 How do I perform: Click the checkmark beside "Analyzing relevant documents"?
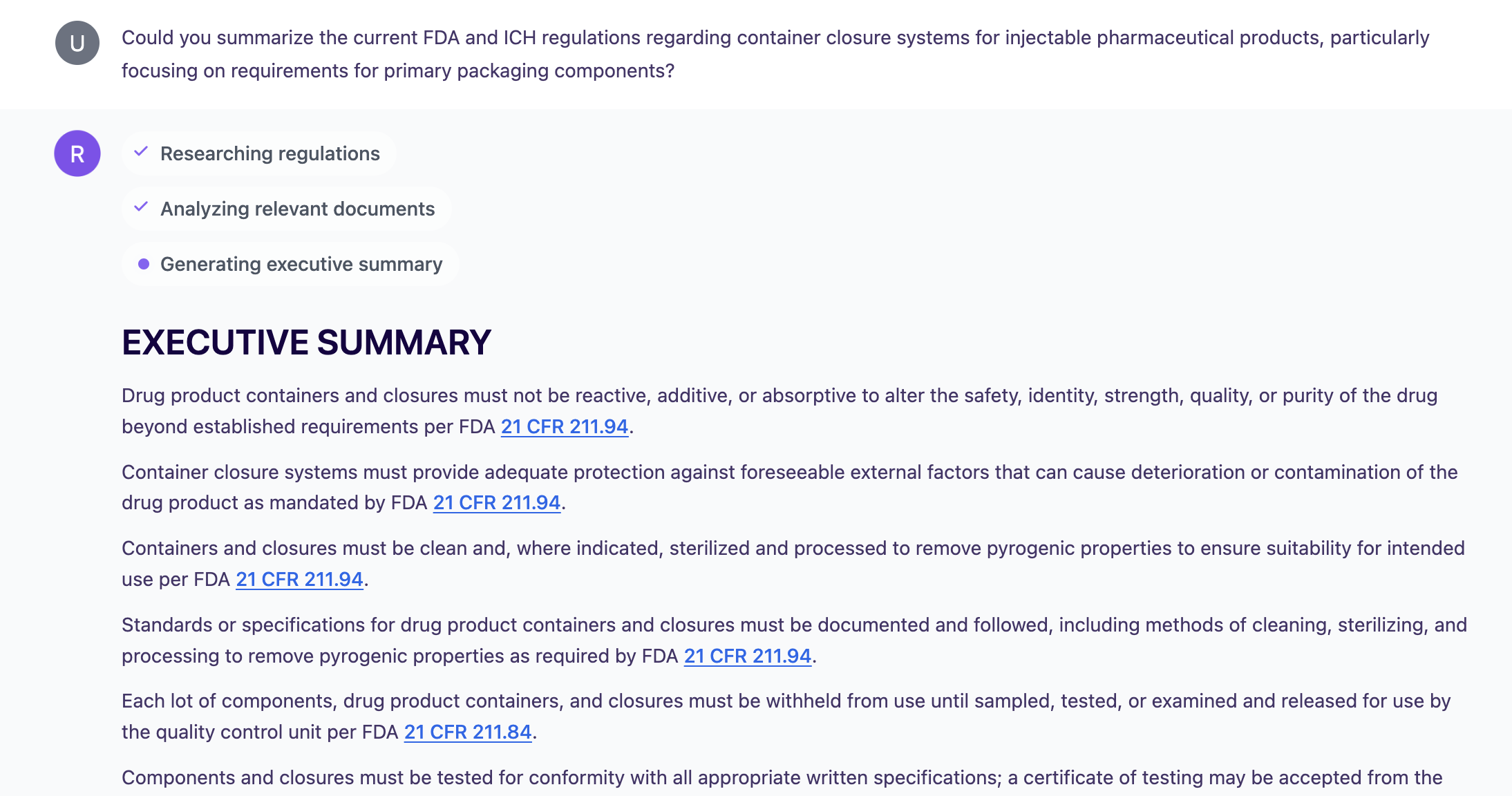pyautogui.click(x=141, y=207)
